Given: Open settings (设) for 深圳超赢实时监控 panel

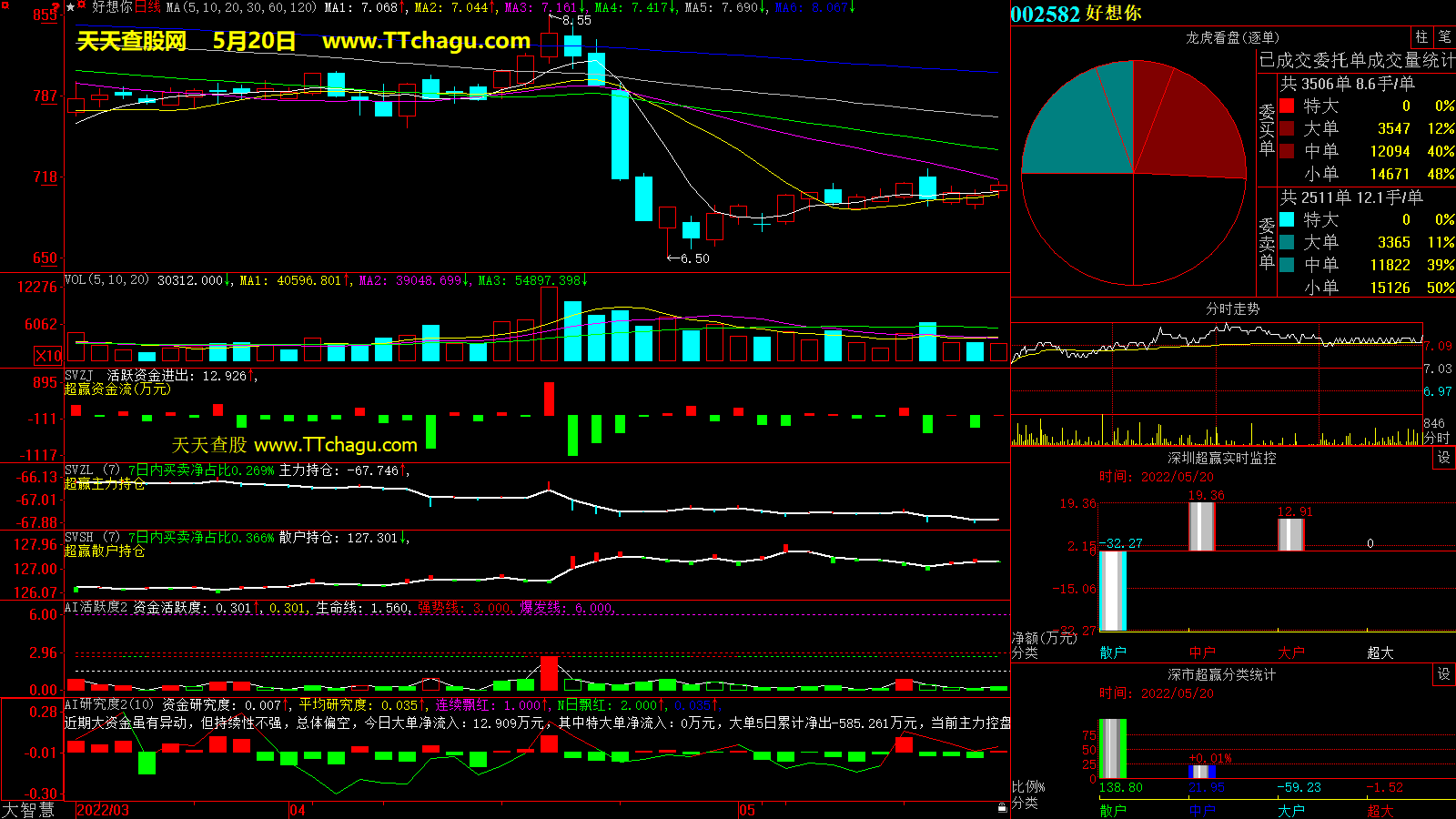Looking at the screenshot, I should click(x=1443, y=458).
